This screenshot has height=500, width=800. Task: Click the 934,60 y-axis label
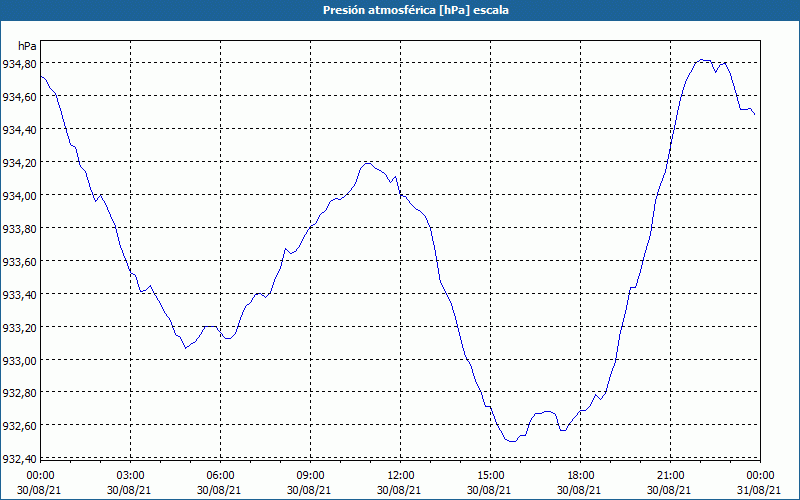19,96
